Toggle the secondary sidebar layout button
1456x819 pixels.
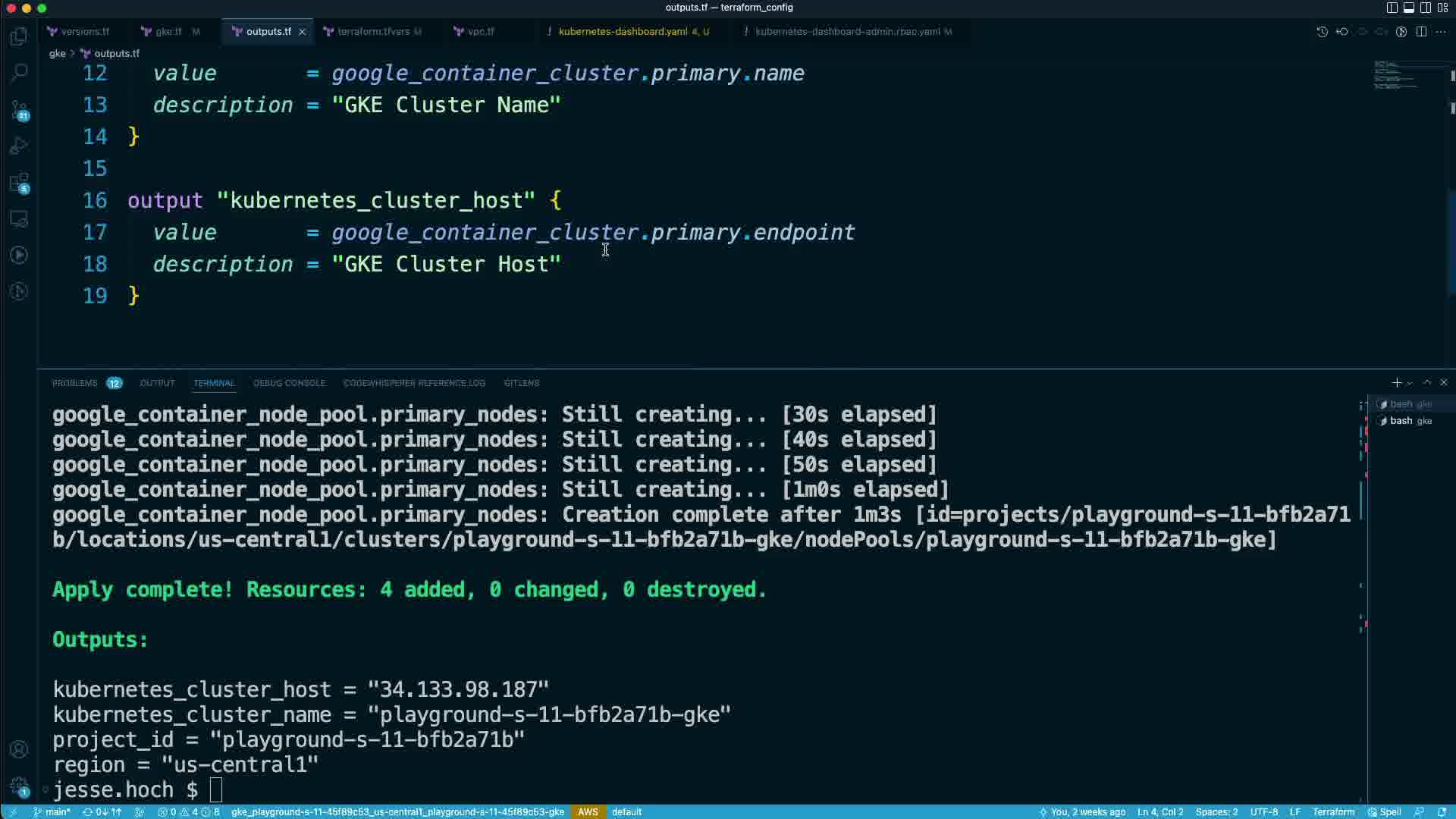point(1426,8)
